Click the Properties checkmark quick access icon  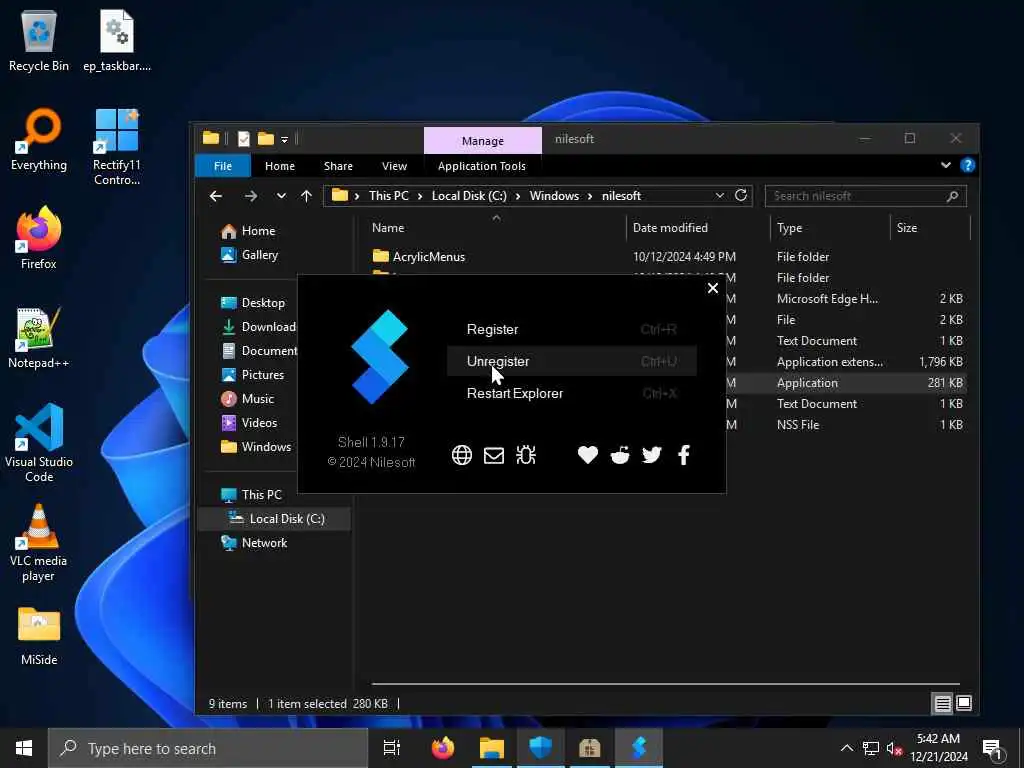[x=244, y=138]
